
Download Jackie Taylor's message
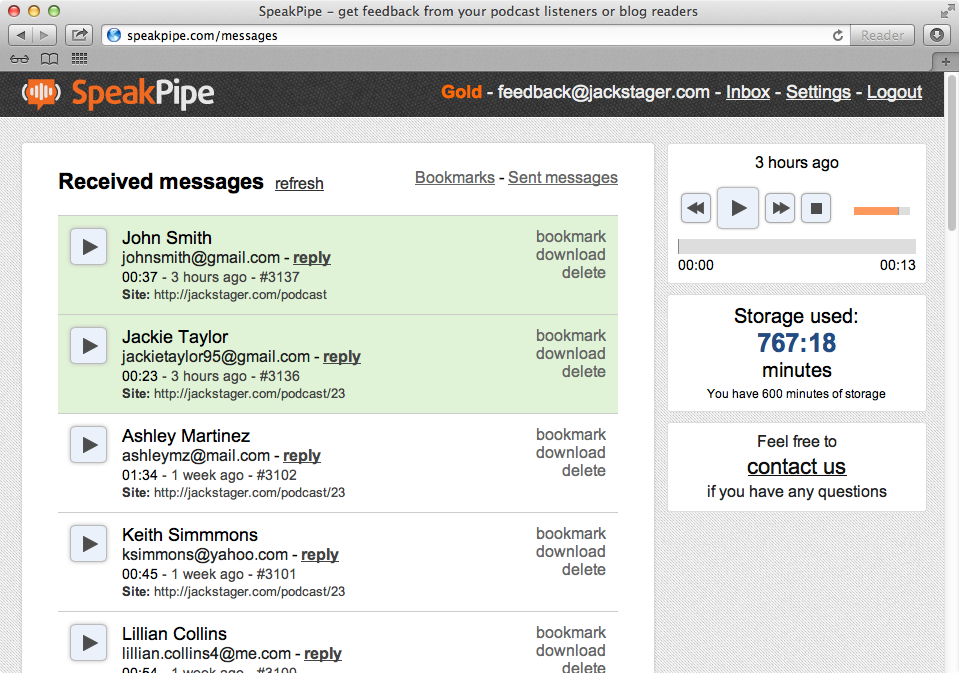point(570,353)
